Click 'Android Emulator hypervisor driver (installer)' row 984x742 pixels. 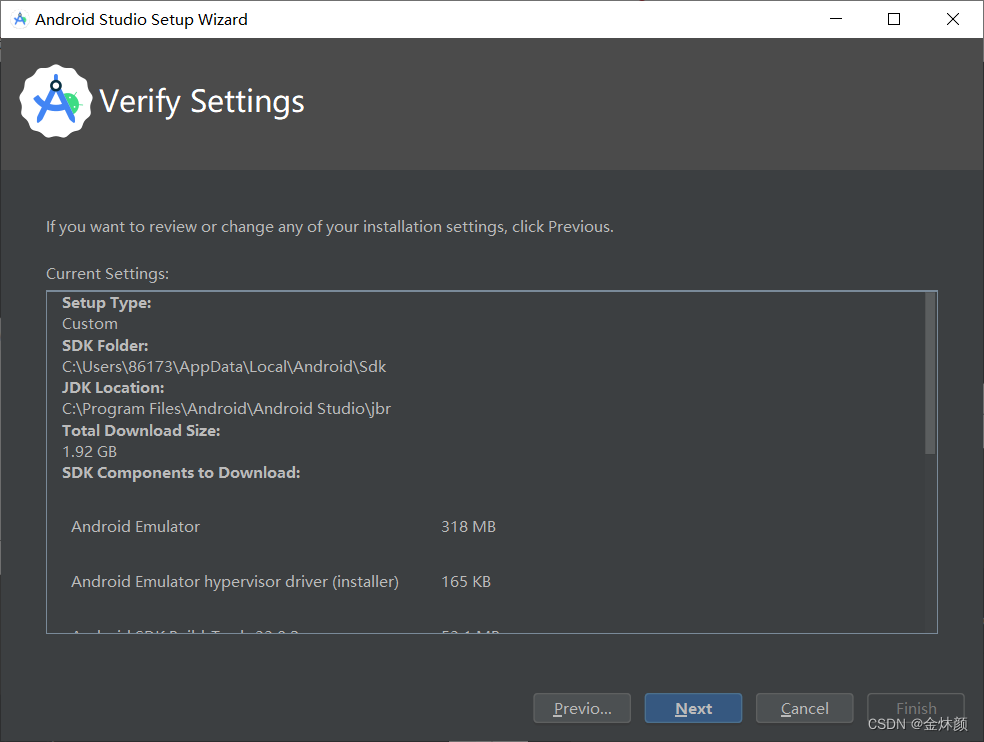235,582
